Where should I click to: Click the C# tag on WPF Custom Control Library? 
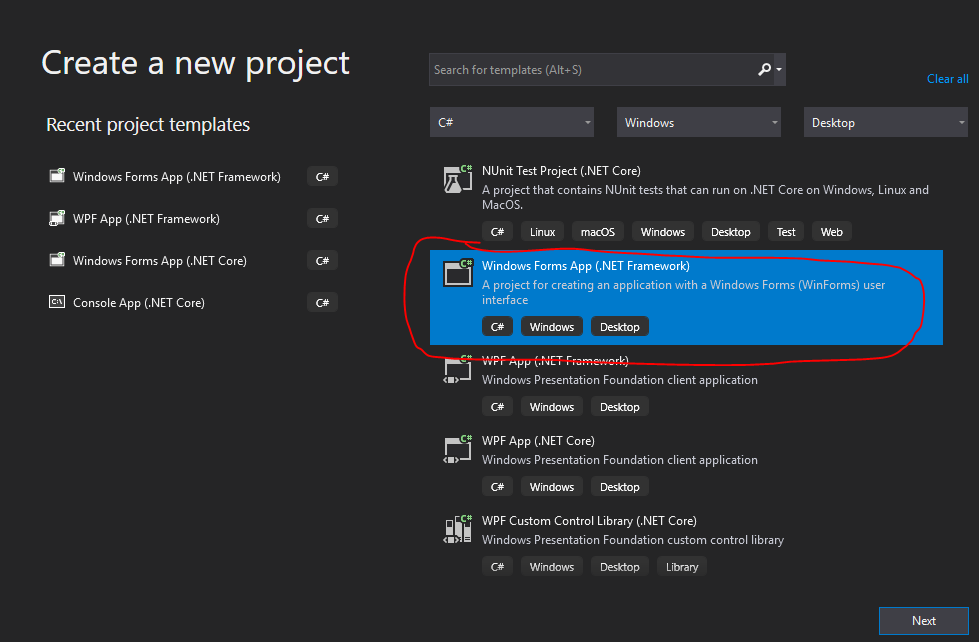pos(497,566)
